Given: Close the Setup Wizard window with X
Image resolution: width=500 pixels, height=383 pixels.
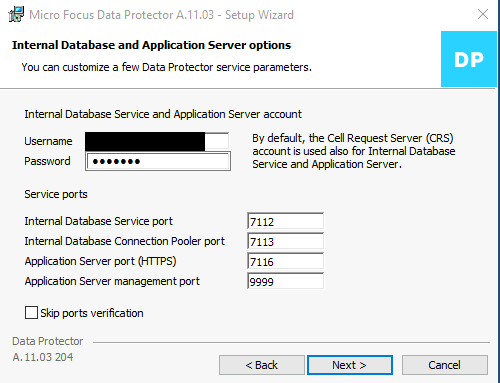Looking at the screenshot, I should pyautogui.click(x=483, y=14).
